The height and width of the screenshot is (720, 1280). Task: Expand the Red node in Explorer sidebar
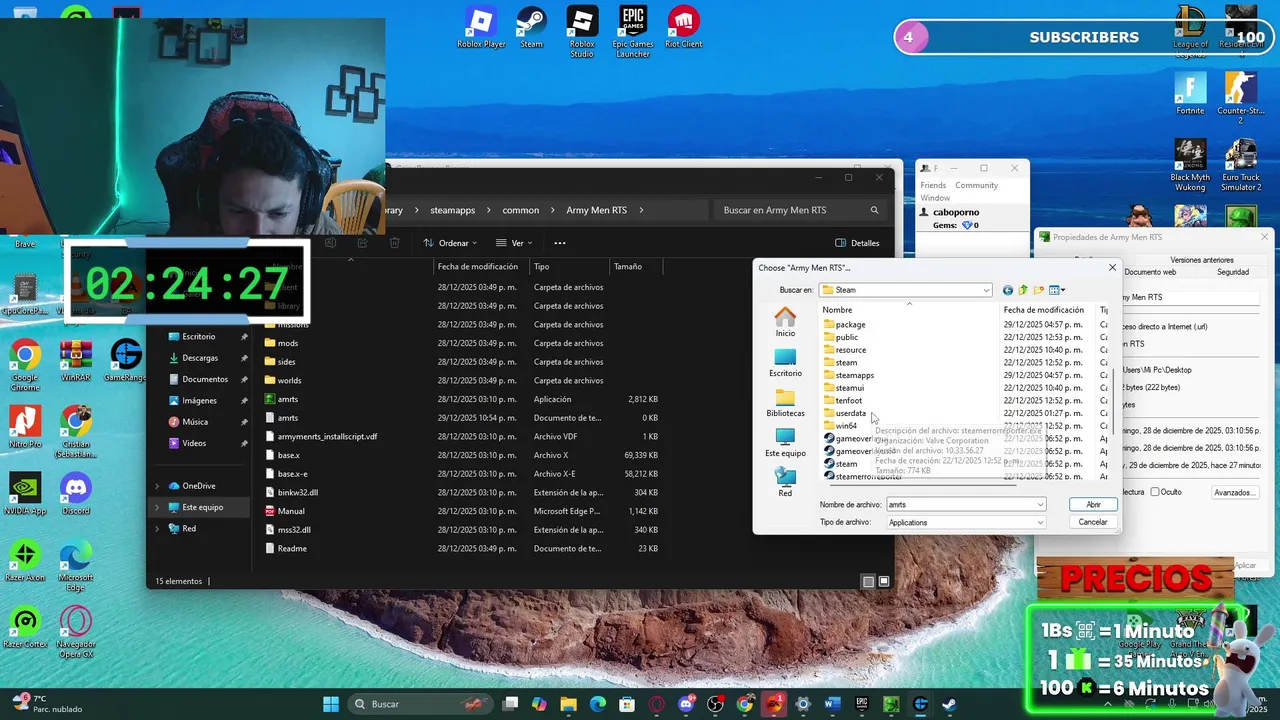point(156,529)
